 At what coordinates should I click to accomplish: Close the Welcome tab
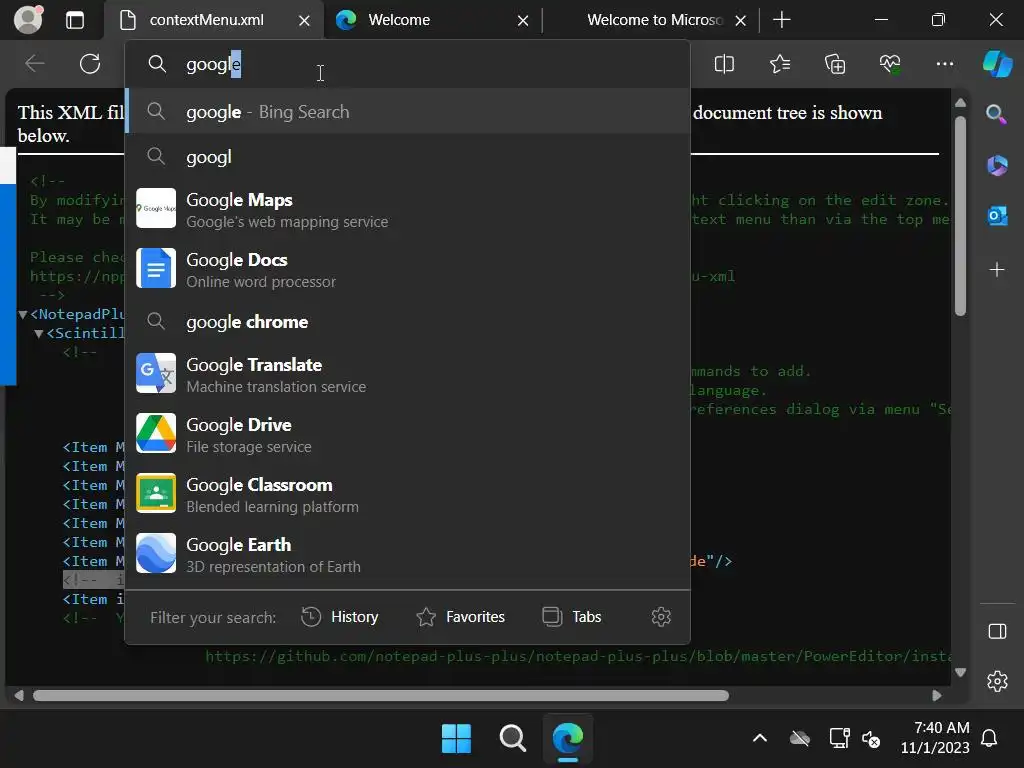(523, 21)
